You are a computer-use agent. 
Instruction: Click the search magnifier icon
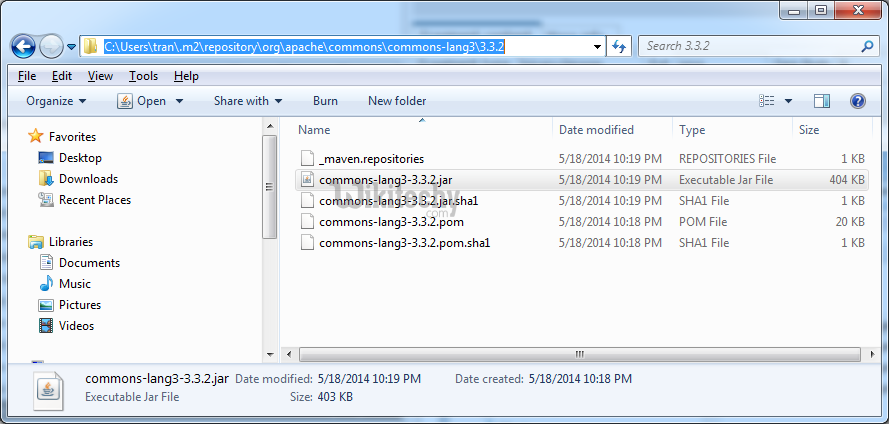click(x=866, y=46)
